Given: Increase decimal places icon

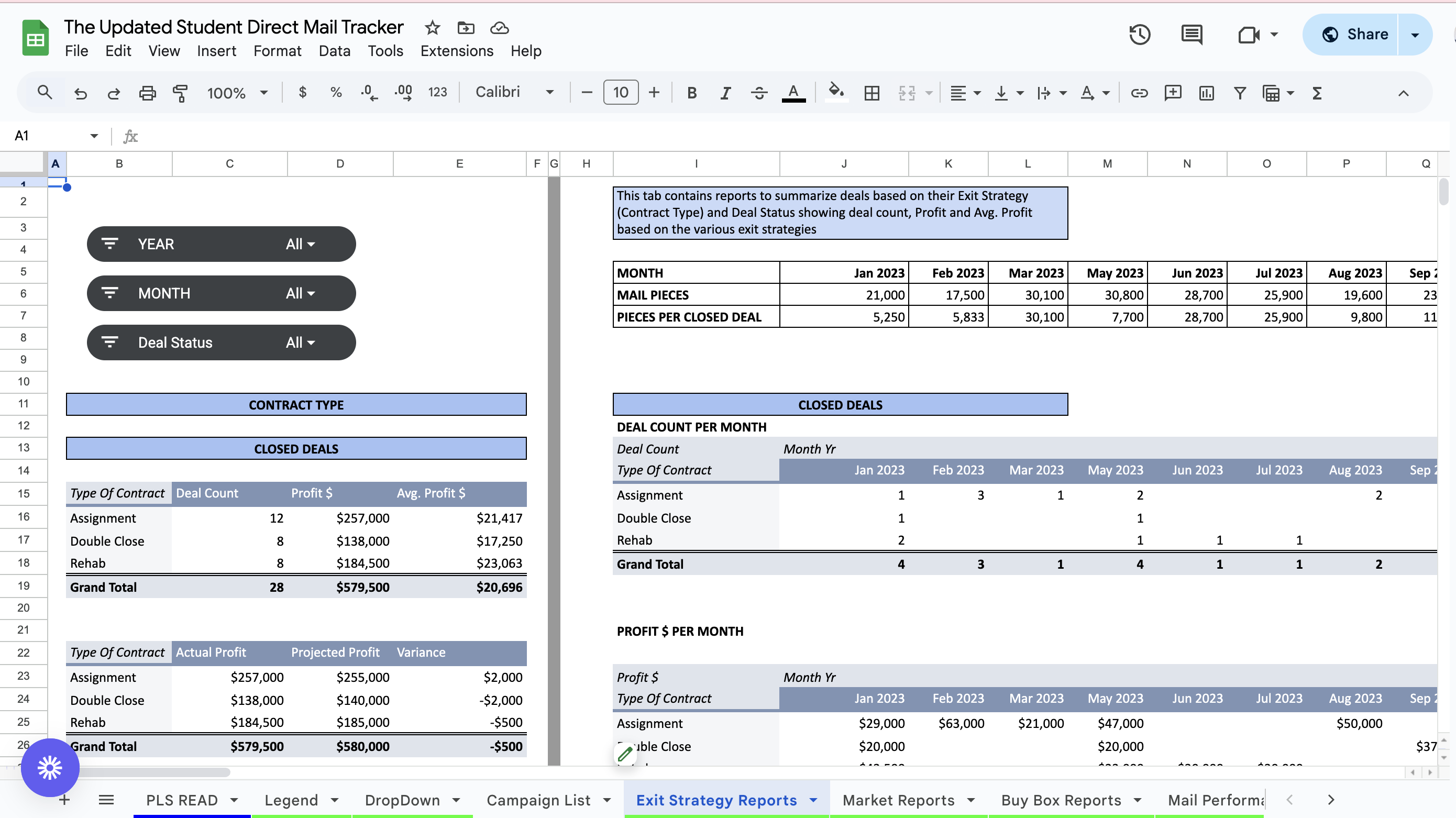Looking at the screenshot, I should 403,92.
